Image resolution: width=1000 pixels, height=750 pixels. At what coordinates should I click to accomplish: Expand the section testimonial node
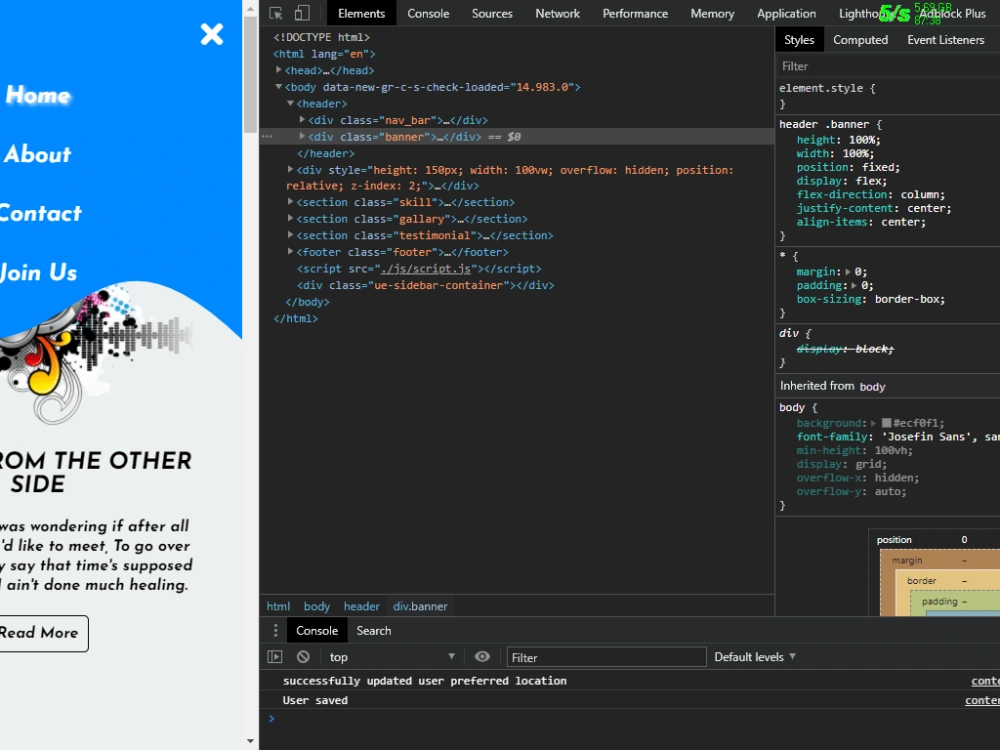click(290, 235)
